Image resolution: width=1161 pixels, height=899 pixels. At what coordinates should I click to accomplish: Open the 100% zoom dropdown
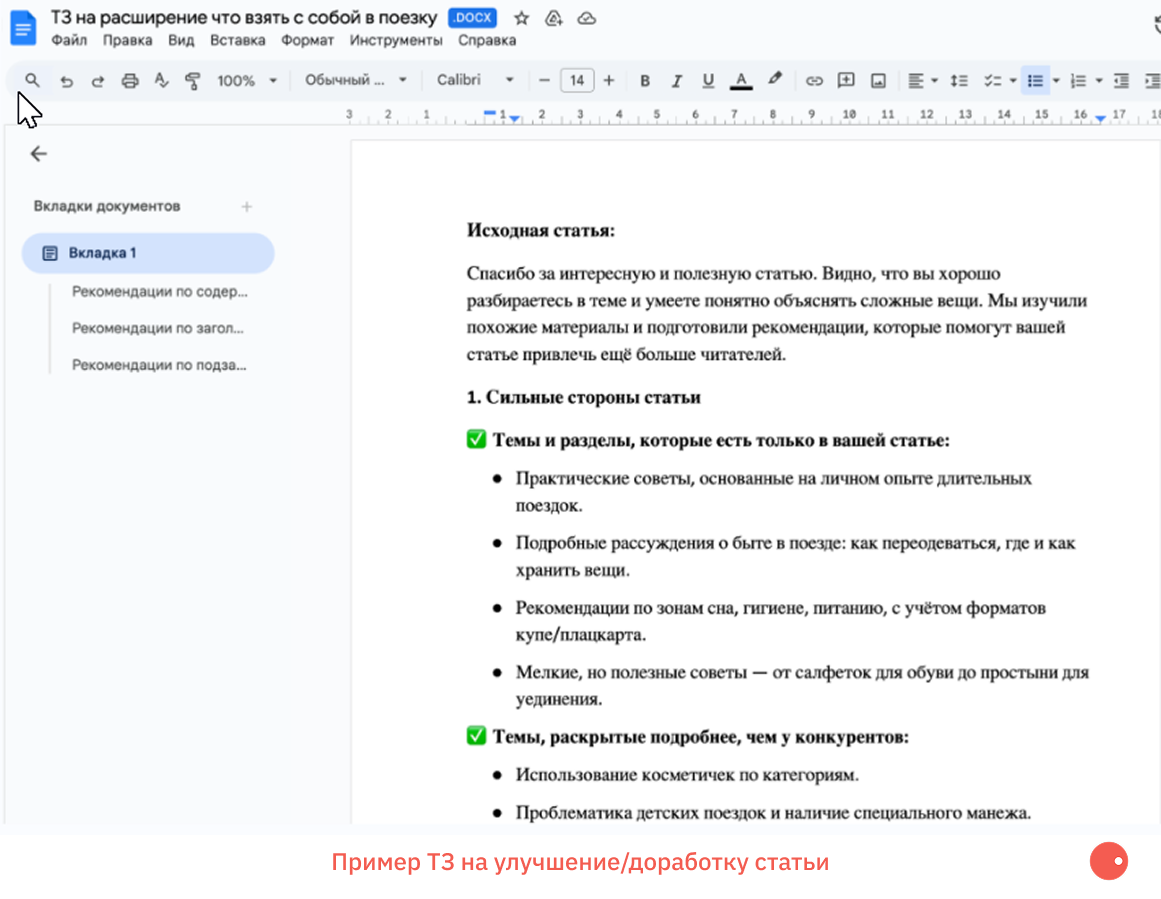click(246, 81)
